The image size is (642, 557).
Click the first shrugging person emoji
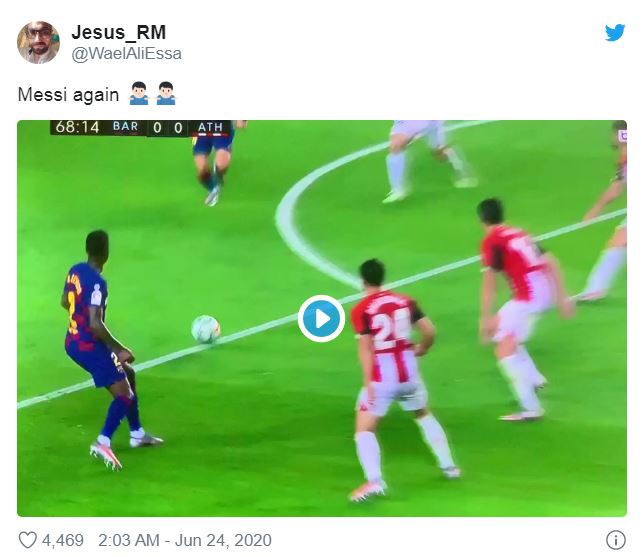[x=139, y=94]
